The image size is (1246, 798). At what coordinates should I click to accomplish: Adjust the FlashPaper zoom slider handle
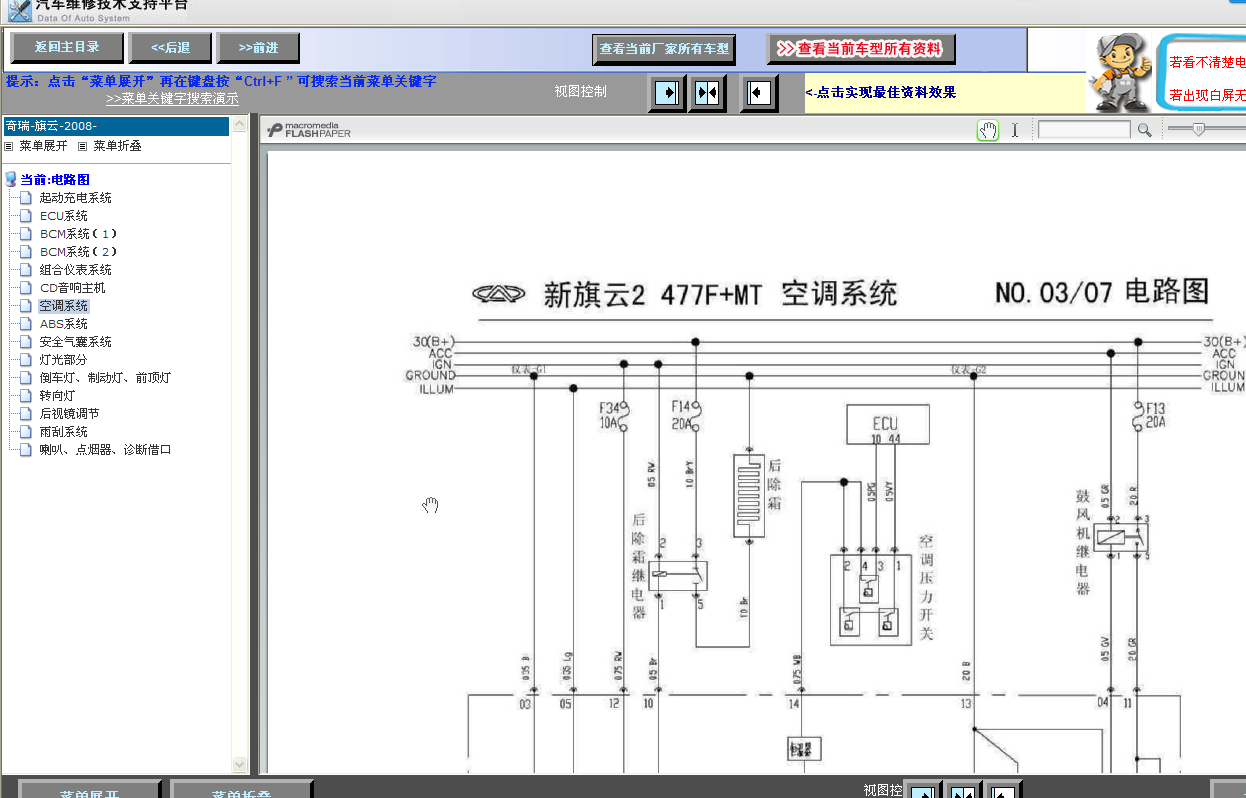tap(1198, 129)
